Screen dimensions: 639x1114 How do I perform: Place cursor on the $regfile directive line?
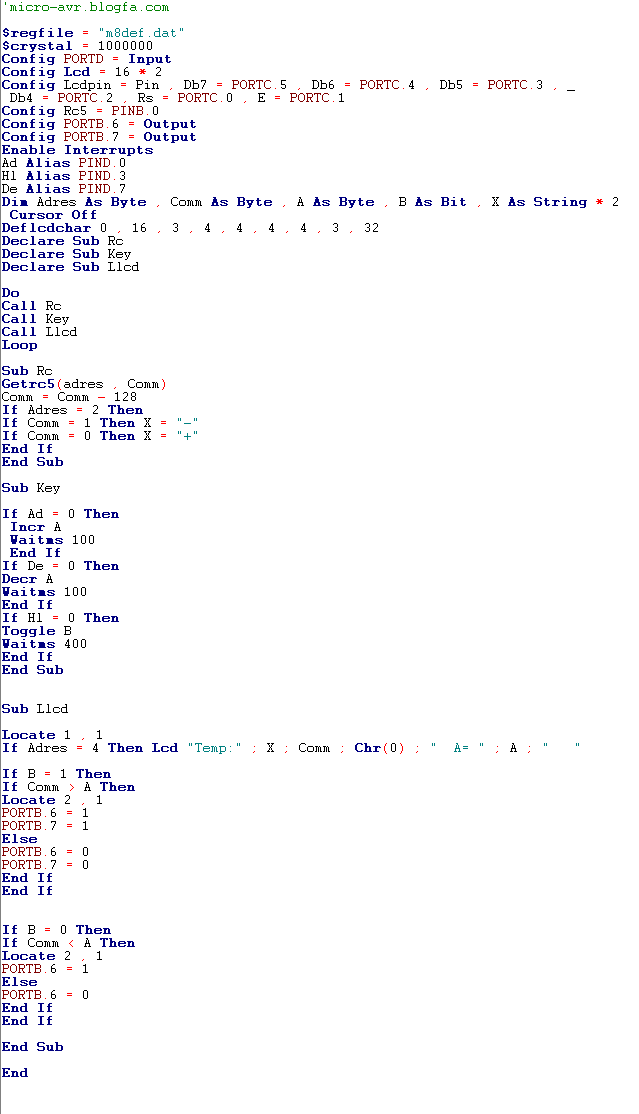(x=93, y=33)
